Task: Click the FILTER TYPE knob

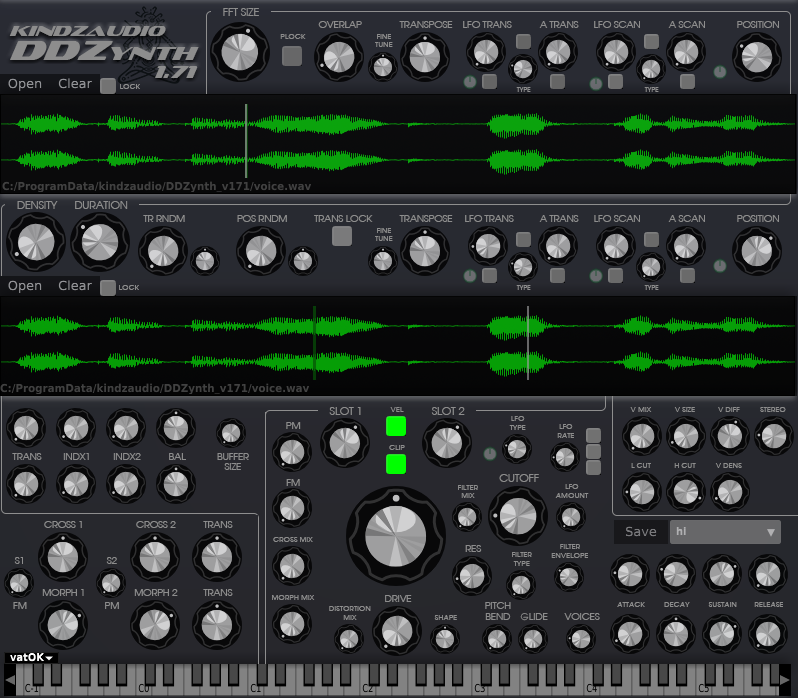Action: click(x=521, y=585)
